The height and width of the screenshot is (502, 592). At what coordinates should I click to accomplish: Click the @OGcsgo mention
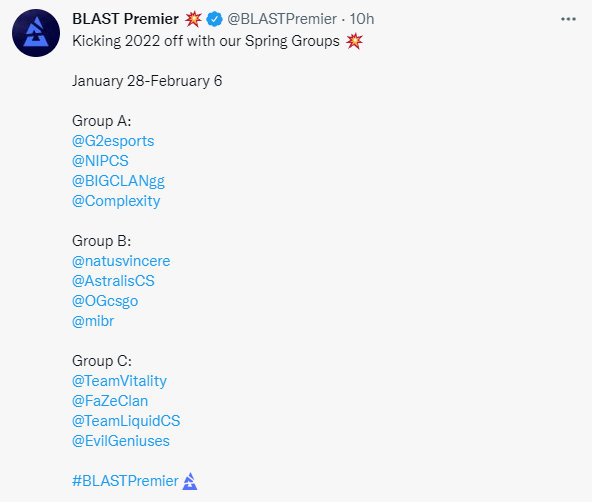point(105,301)
